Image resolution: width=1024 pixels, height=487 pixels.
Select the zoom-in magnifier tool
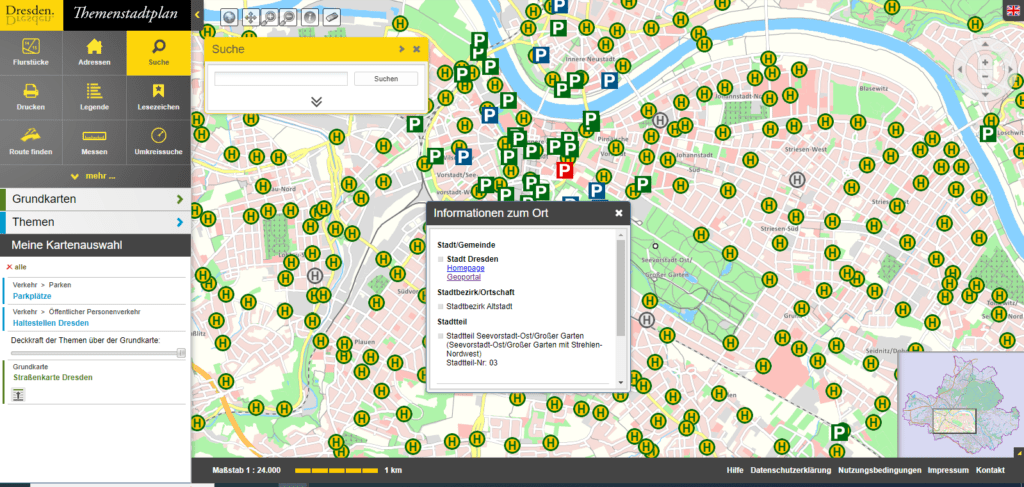click(x=270, y=18)
